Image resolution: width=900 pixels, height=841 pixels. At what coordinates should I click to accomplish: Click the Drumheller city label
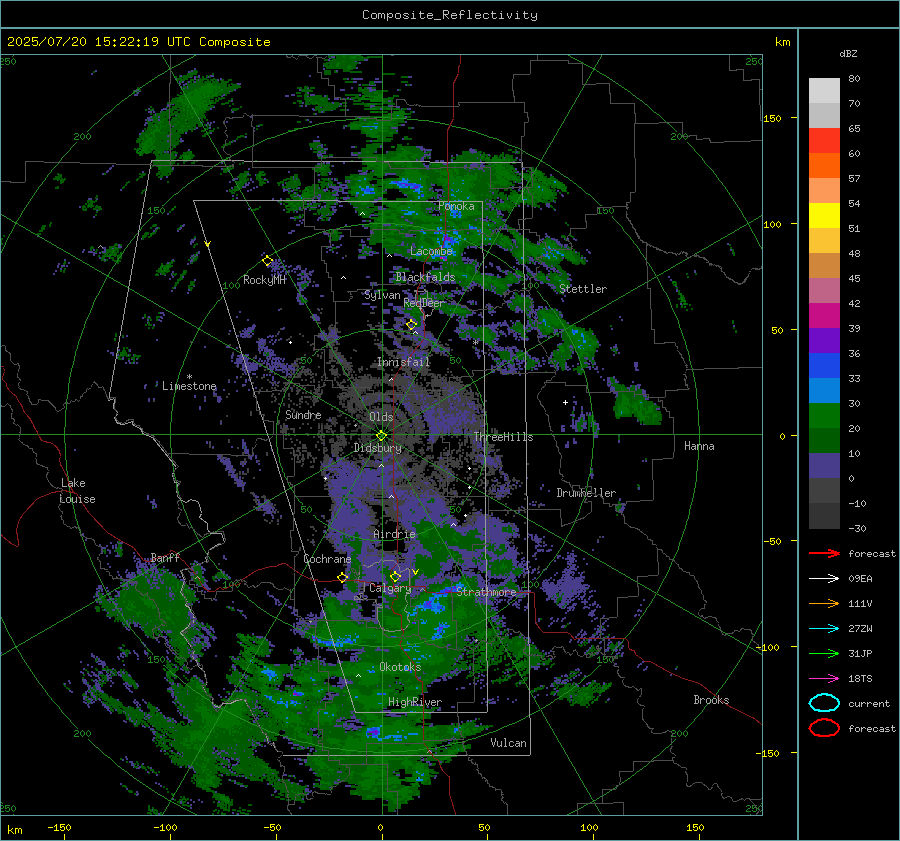coord(586,493)
